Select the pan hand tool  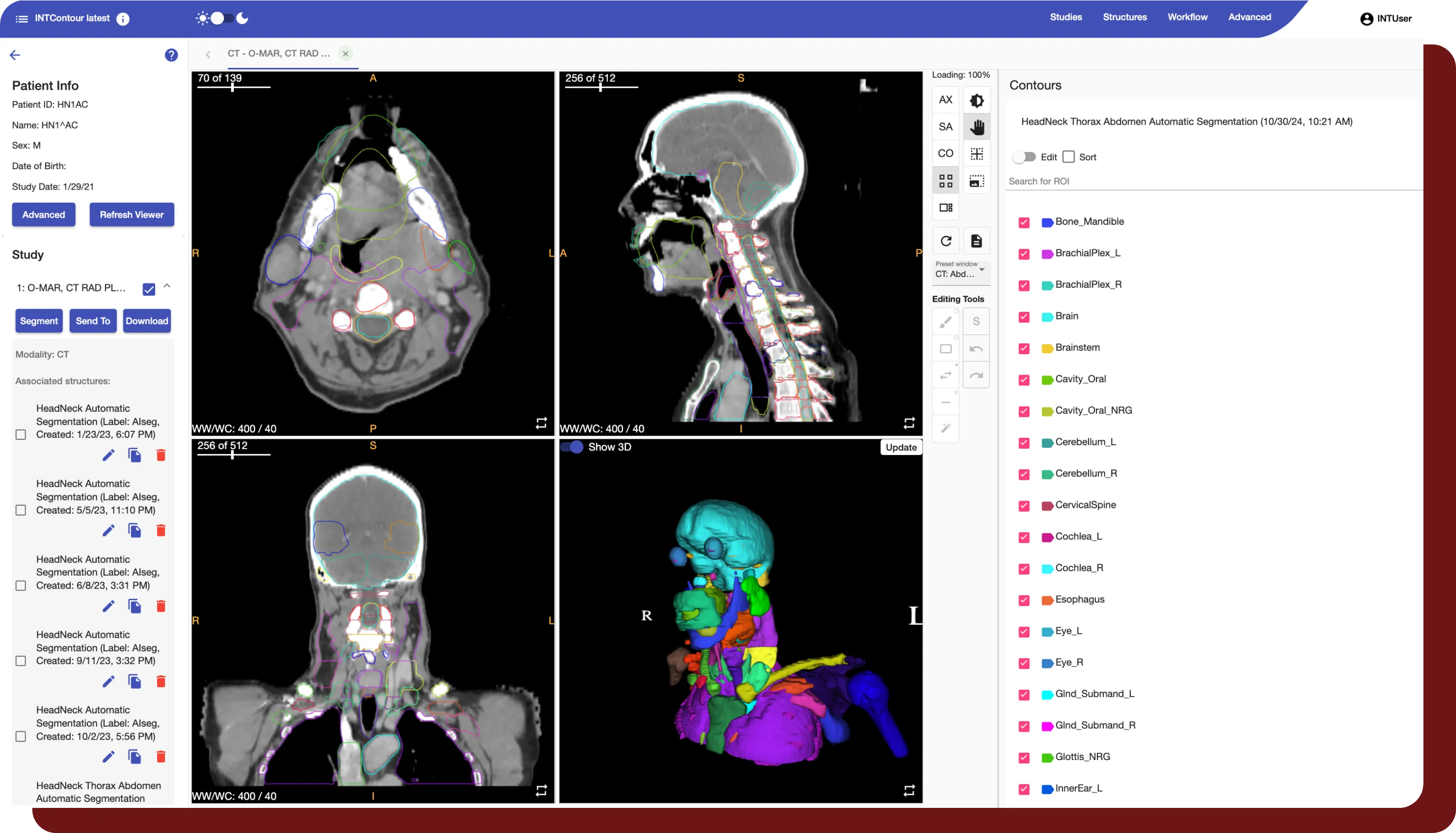(977, 126)
